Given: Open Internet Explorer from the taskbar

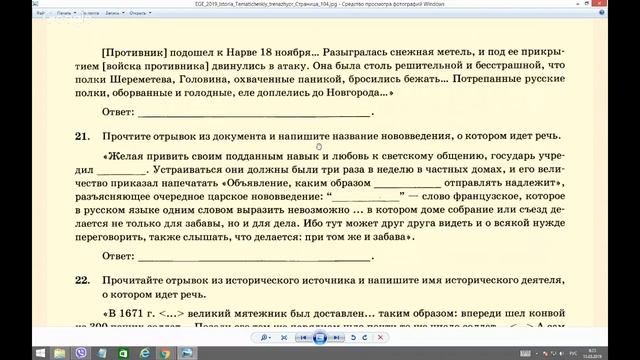Looking at the screenshot, I should [144, 353].
